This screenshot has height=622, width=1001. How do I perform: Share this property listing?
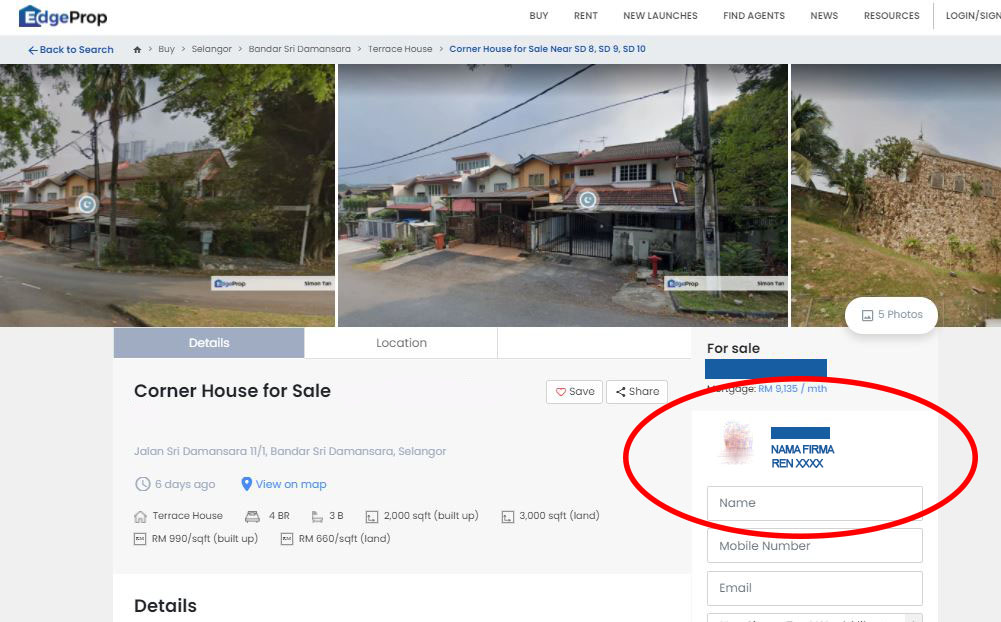pyautogui.click(x=637, y=391)
